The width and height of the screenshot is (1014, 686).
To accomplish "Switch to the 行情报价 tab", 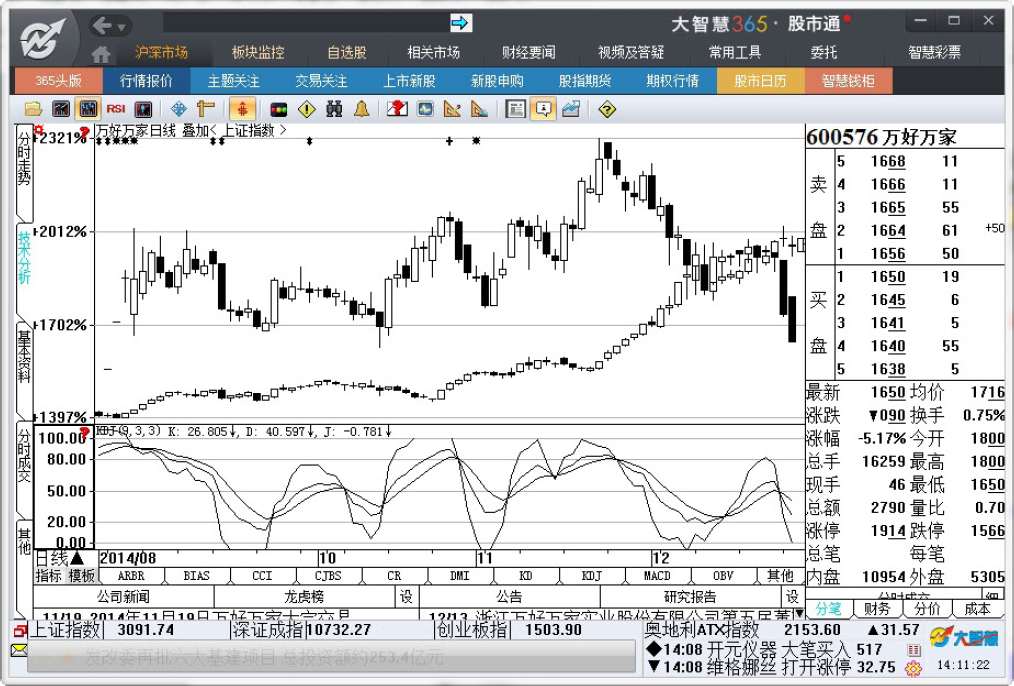I will click(146, 81).
